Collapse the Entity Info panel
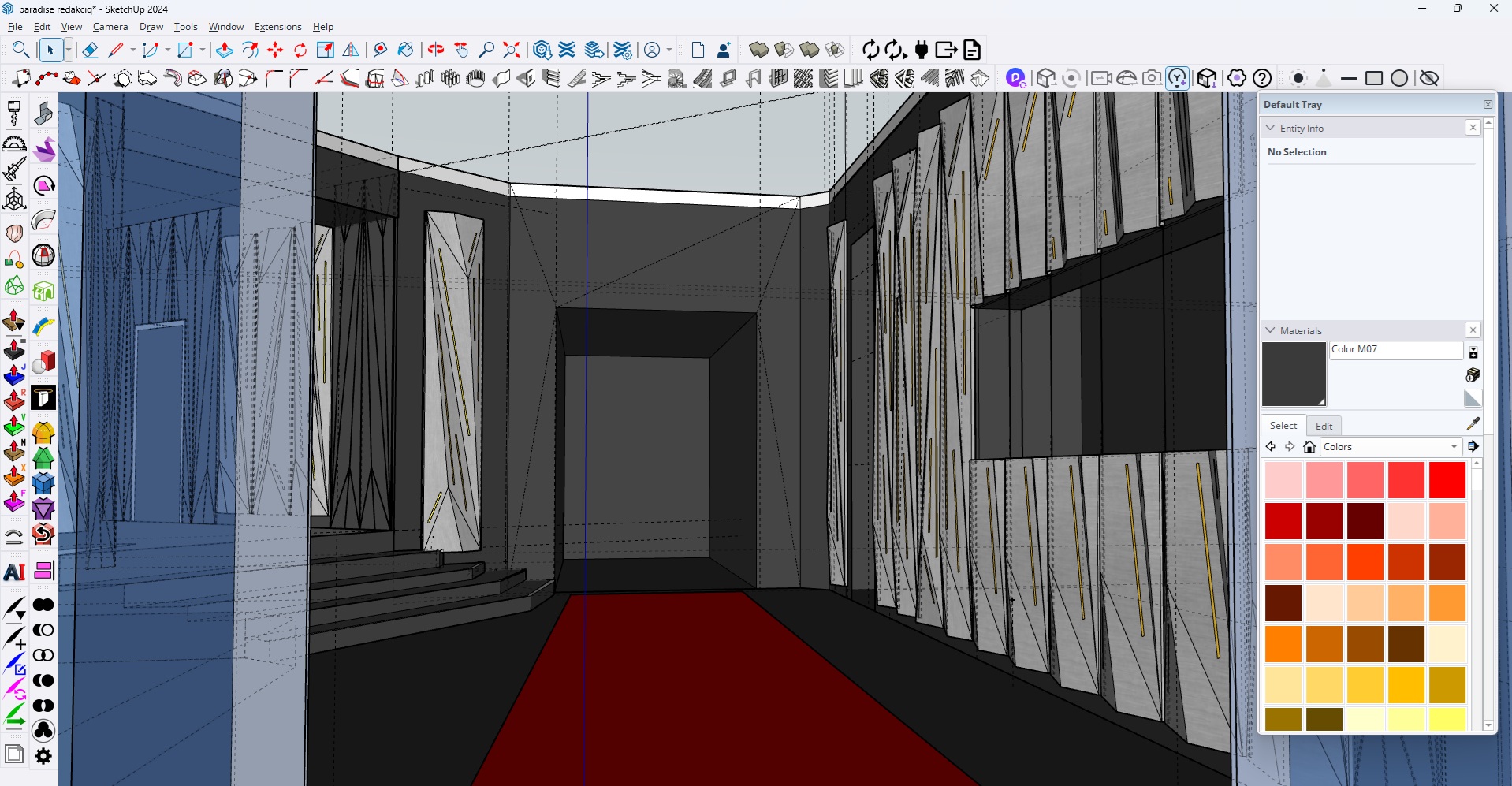 1270,128
